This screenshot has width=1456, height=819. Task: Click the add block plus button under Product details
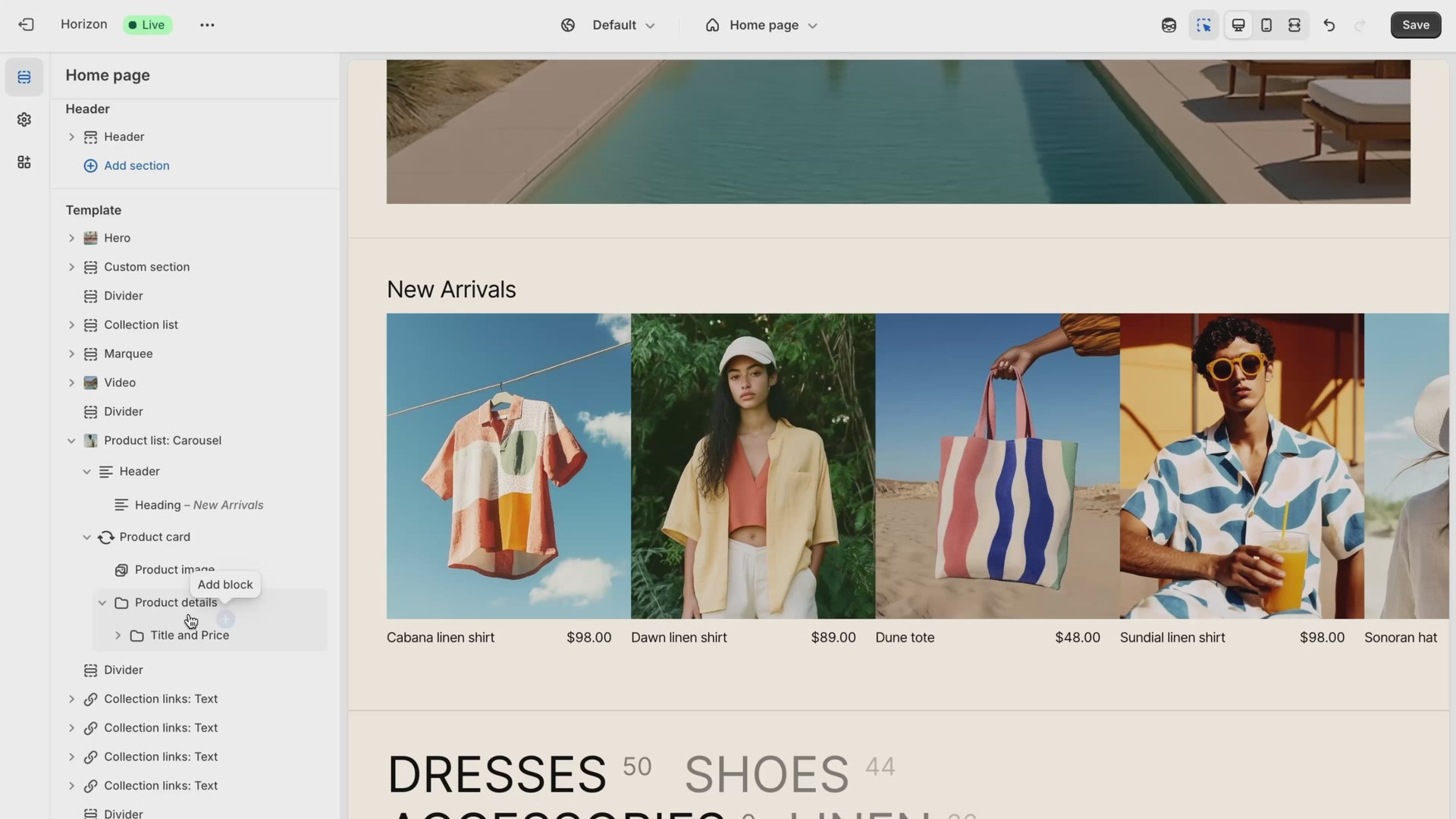225,619
